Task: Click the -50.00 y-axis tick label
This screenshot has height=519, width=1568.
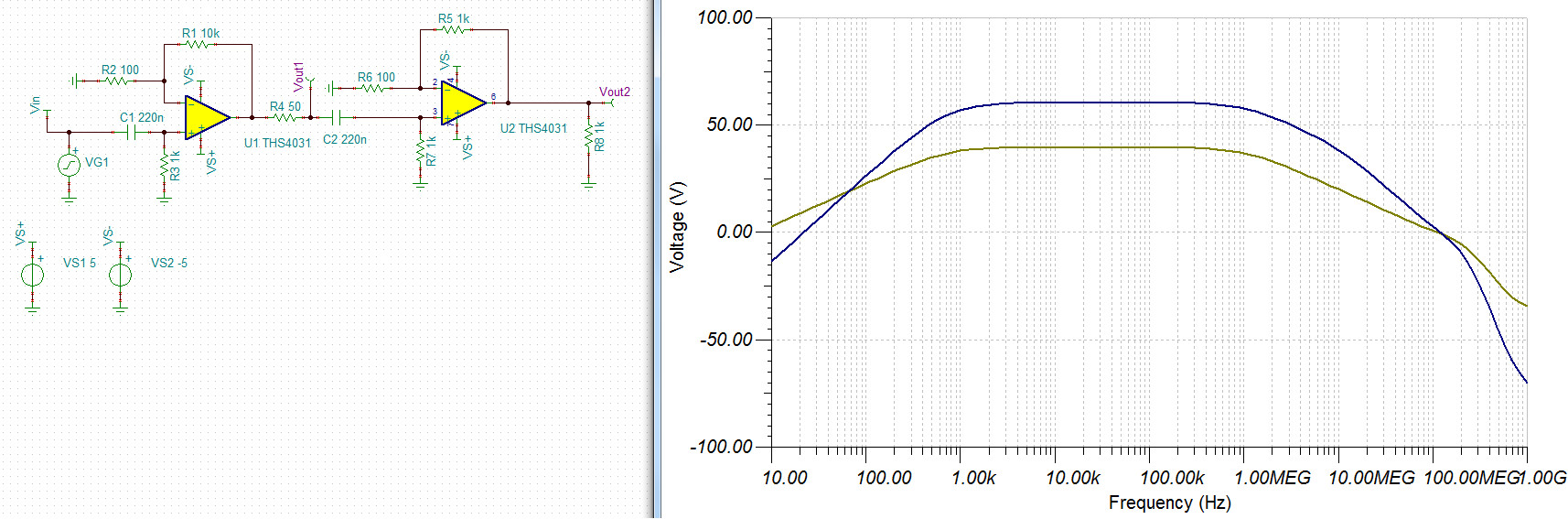Action: [725, 340]
